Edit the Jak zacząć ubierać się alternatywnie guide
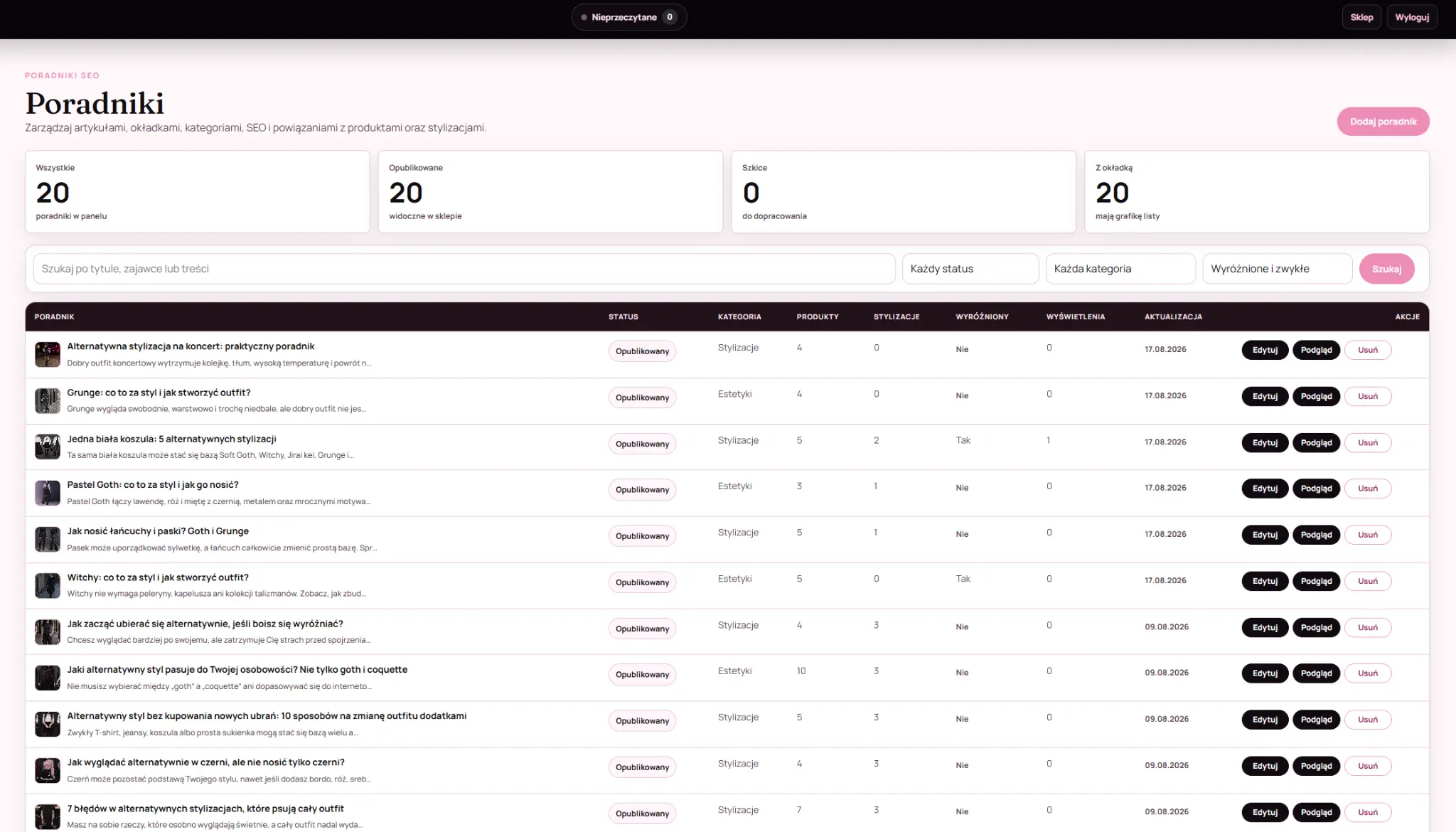1456x832 pixels. [x=1265, y=627]
